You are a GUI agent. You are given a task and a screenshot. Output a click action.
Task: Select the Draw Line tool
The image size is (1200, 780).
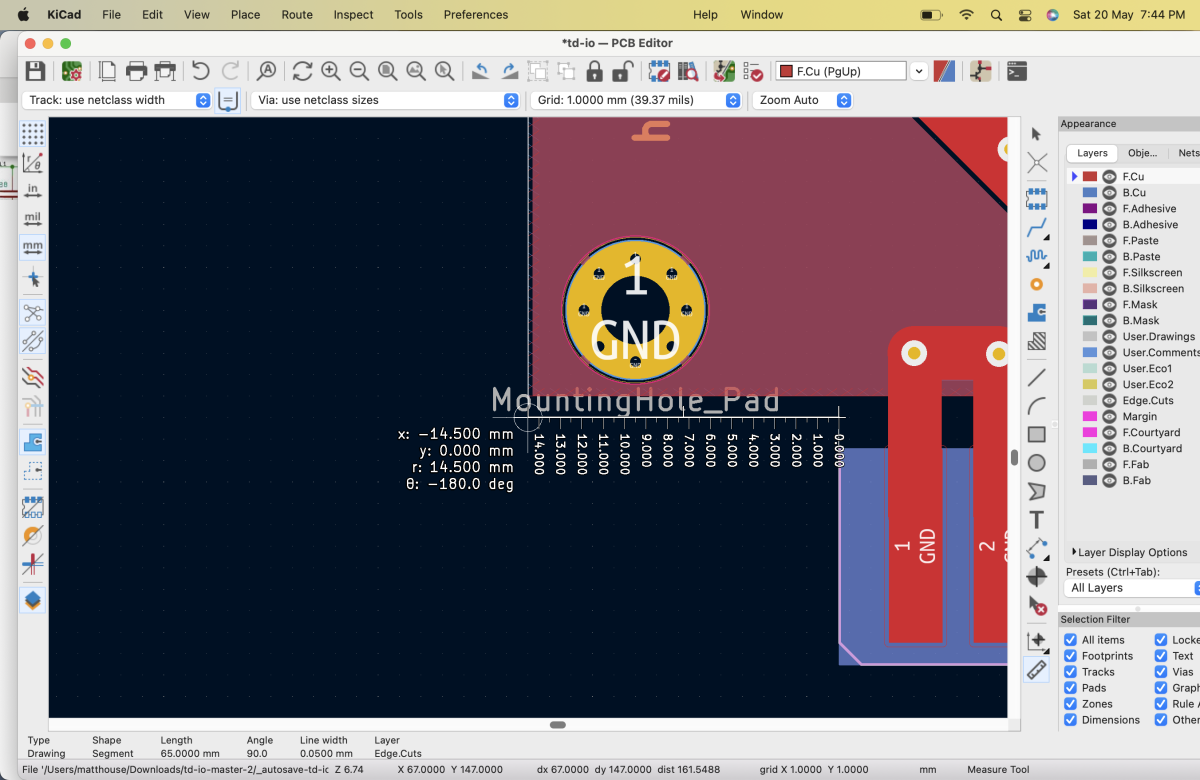point(1037,377)
